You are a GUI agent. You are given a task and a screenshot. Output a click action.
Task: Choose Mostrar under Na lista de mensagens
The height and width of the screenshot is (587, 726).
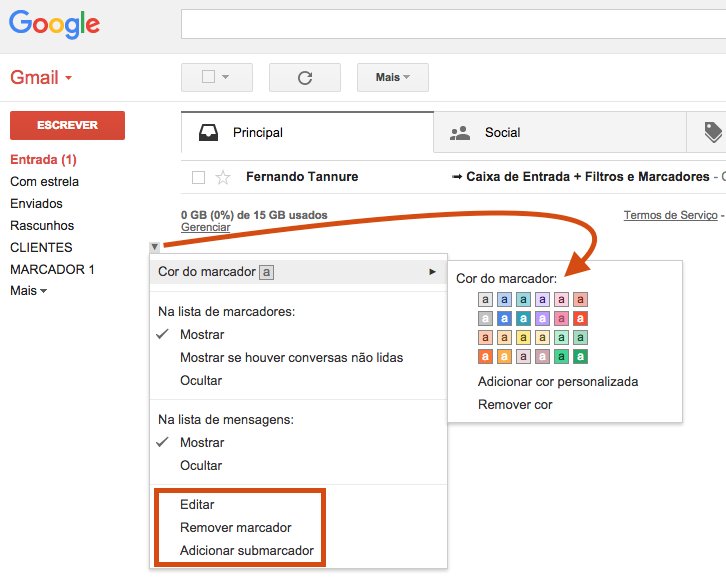tap(202, 443)
